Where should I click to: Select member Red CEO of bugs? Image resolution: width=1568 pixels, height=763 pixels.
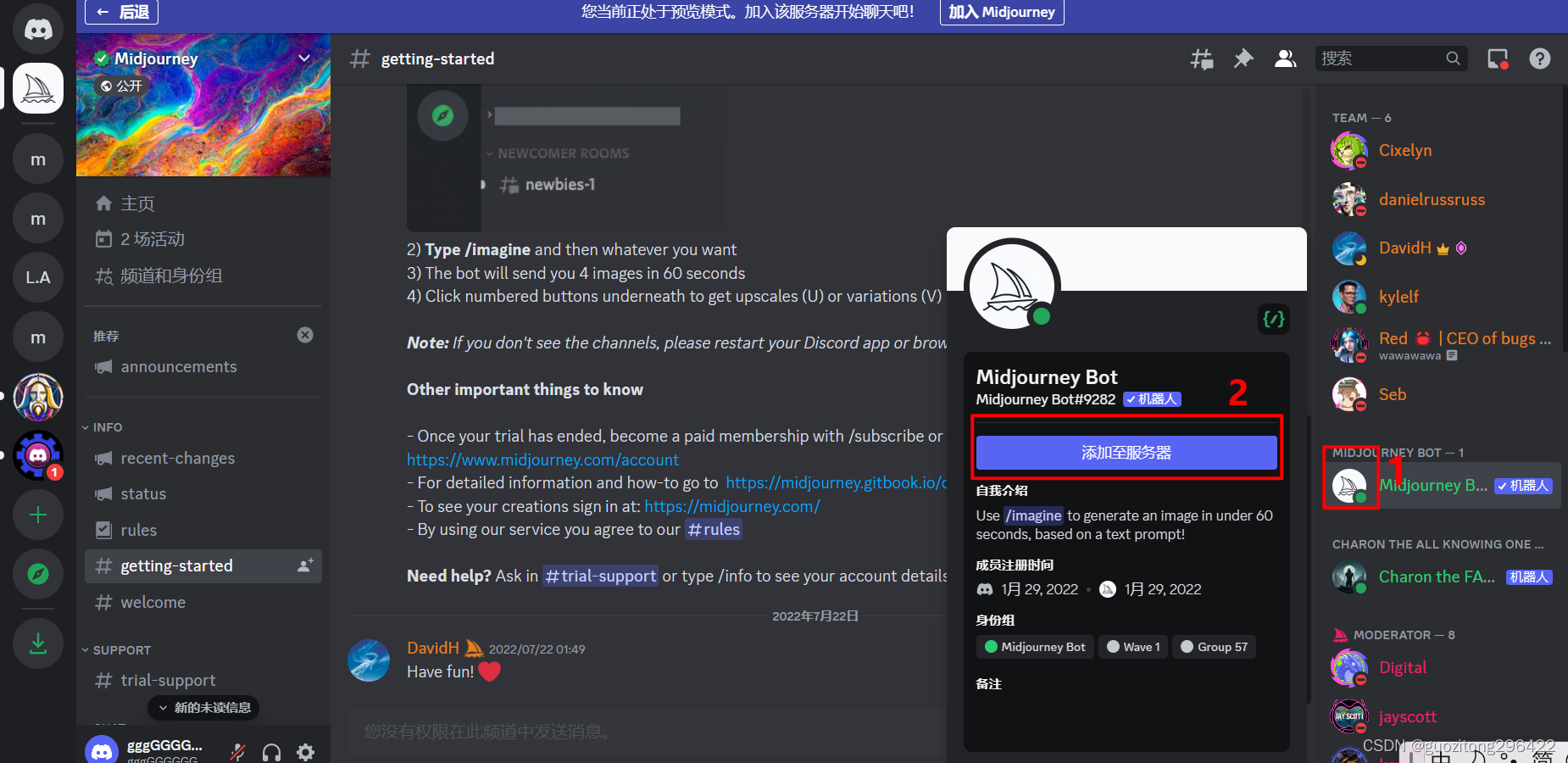coord(1442,345)
